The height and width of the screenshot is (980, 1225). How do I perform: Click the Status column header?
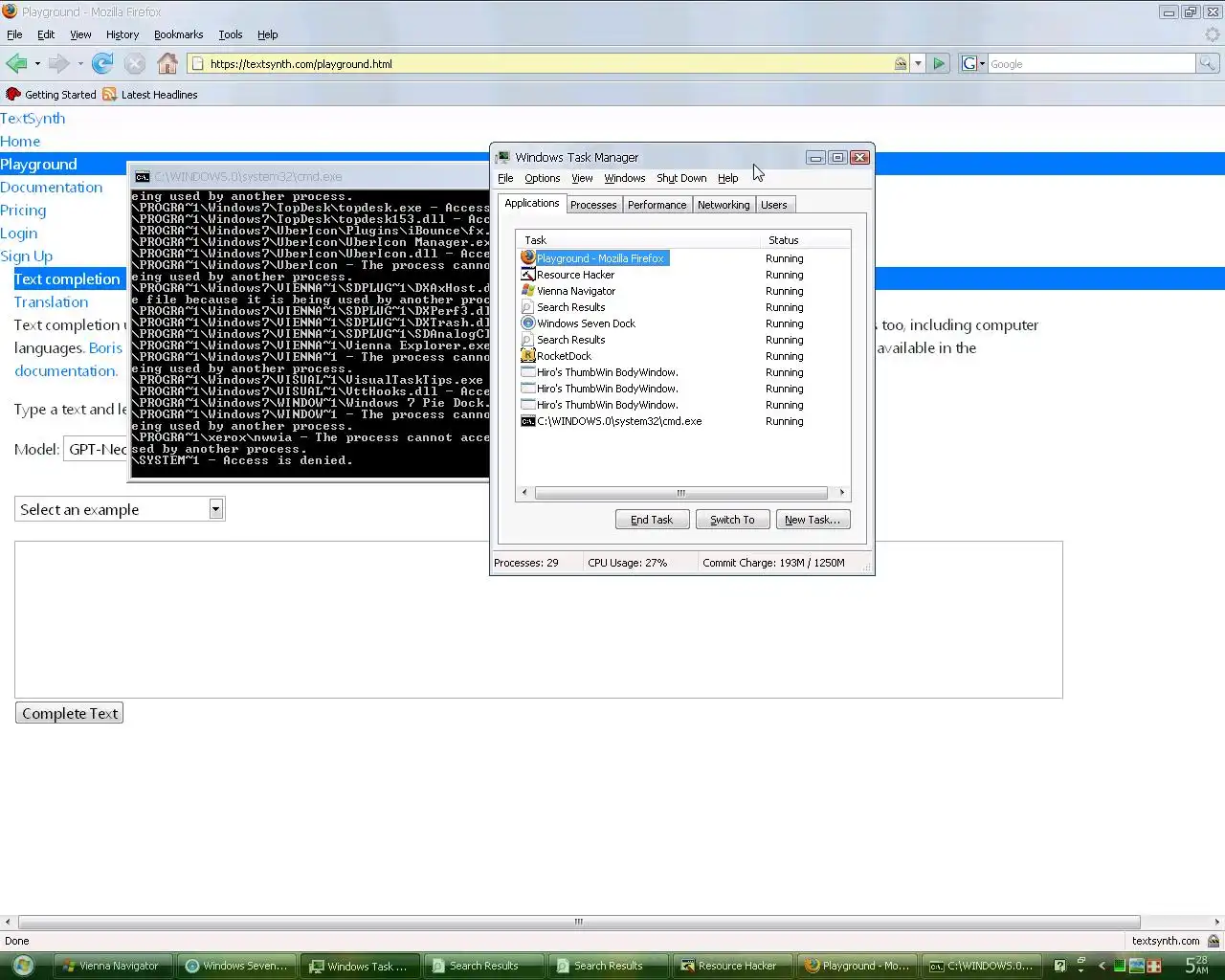click(x=806, y=240)
